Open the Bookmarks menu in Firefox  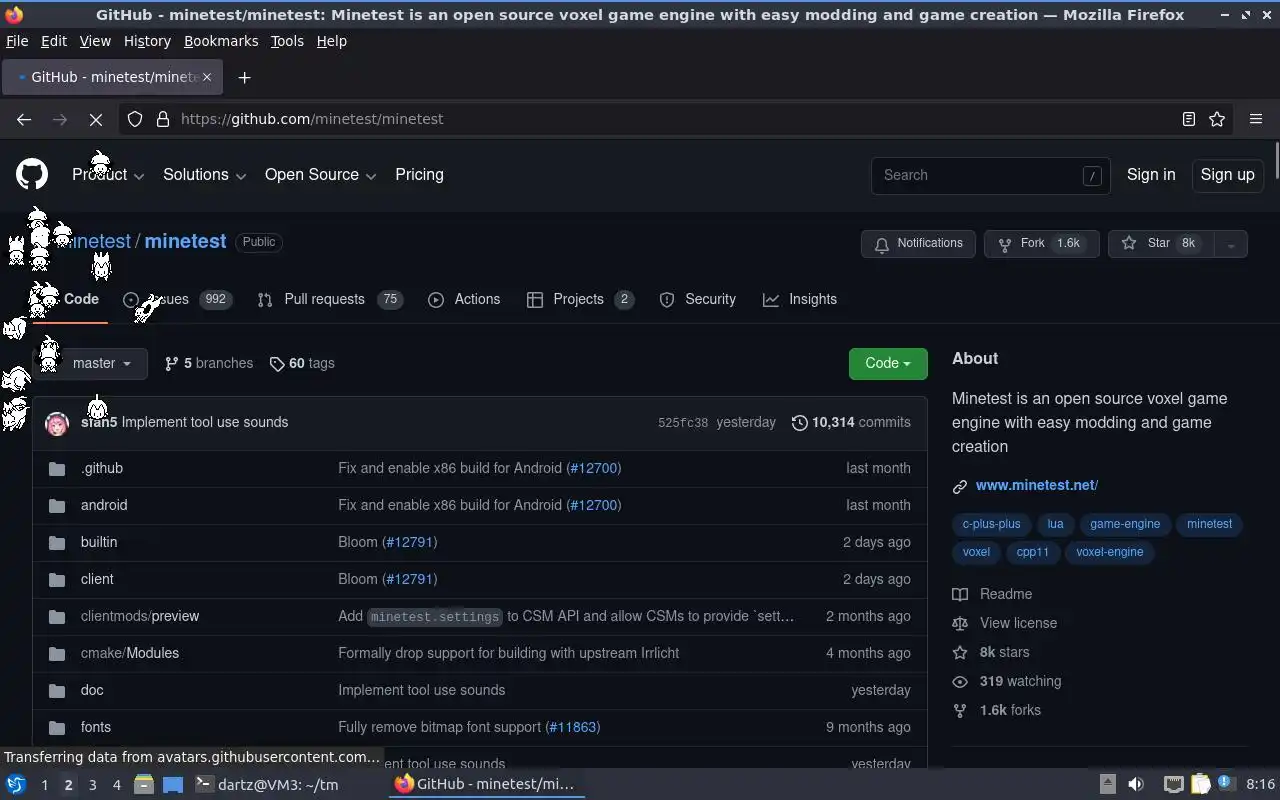click(x=221, y=41)
